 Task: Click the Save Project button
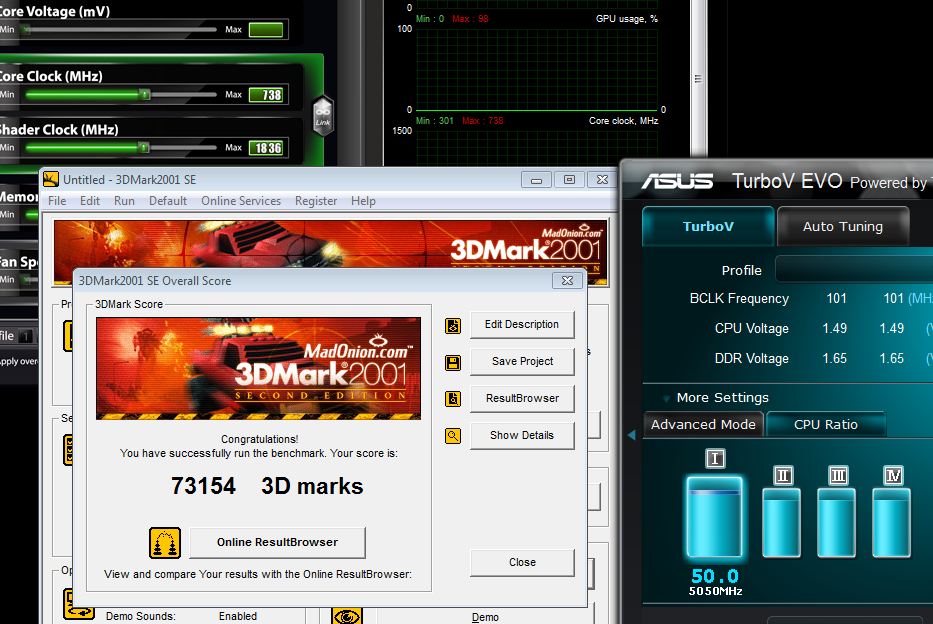pos(522,361)
